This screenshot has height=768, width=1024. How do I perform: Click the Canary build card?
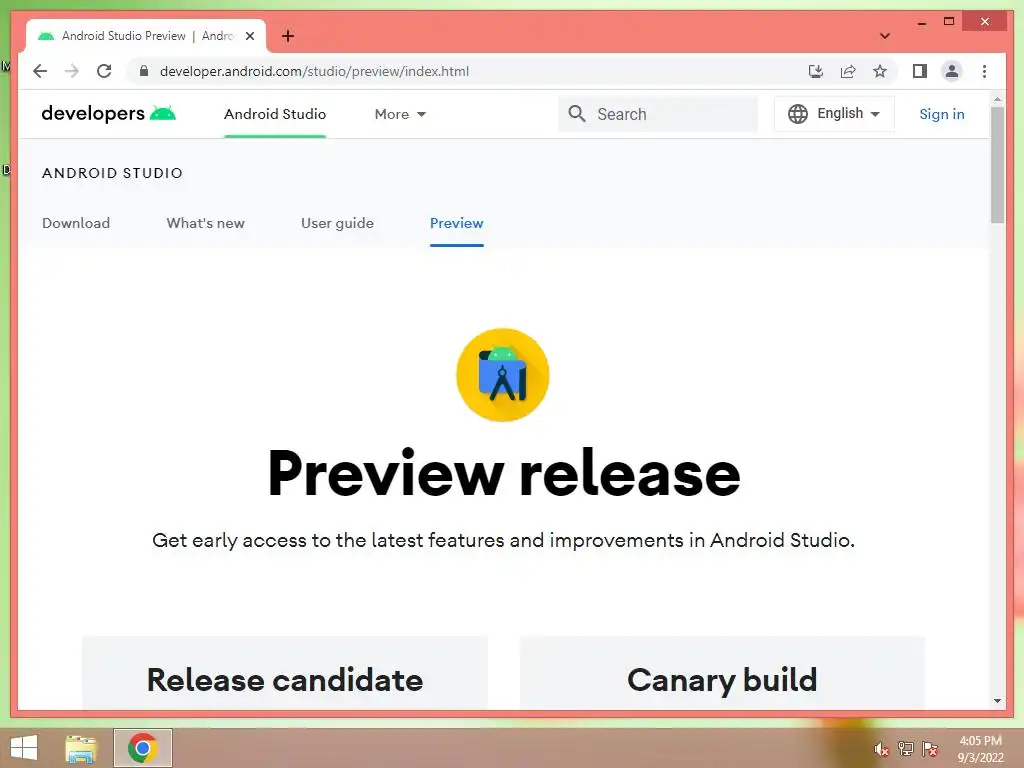(722, 673)
